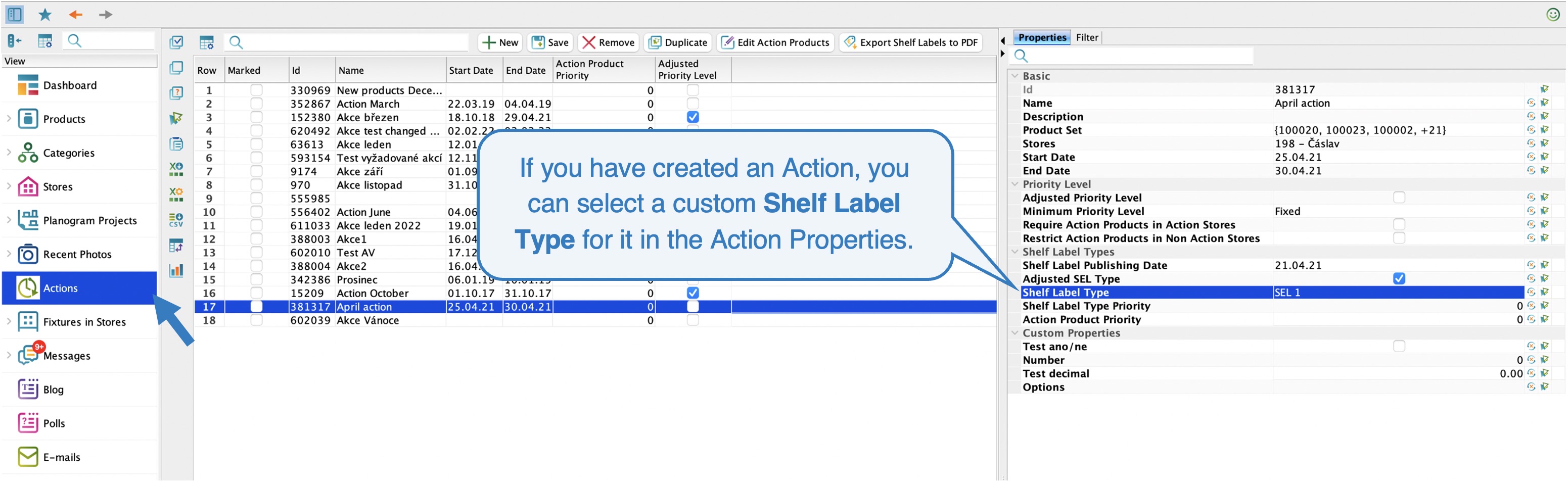
Task: Toggle the sidebar panel icon
Action: tap(14, 14)
